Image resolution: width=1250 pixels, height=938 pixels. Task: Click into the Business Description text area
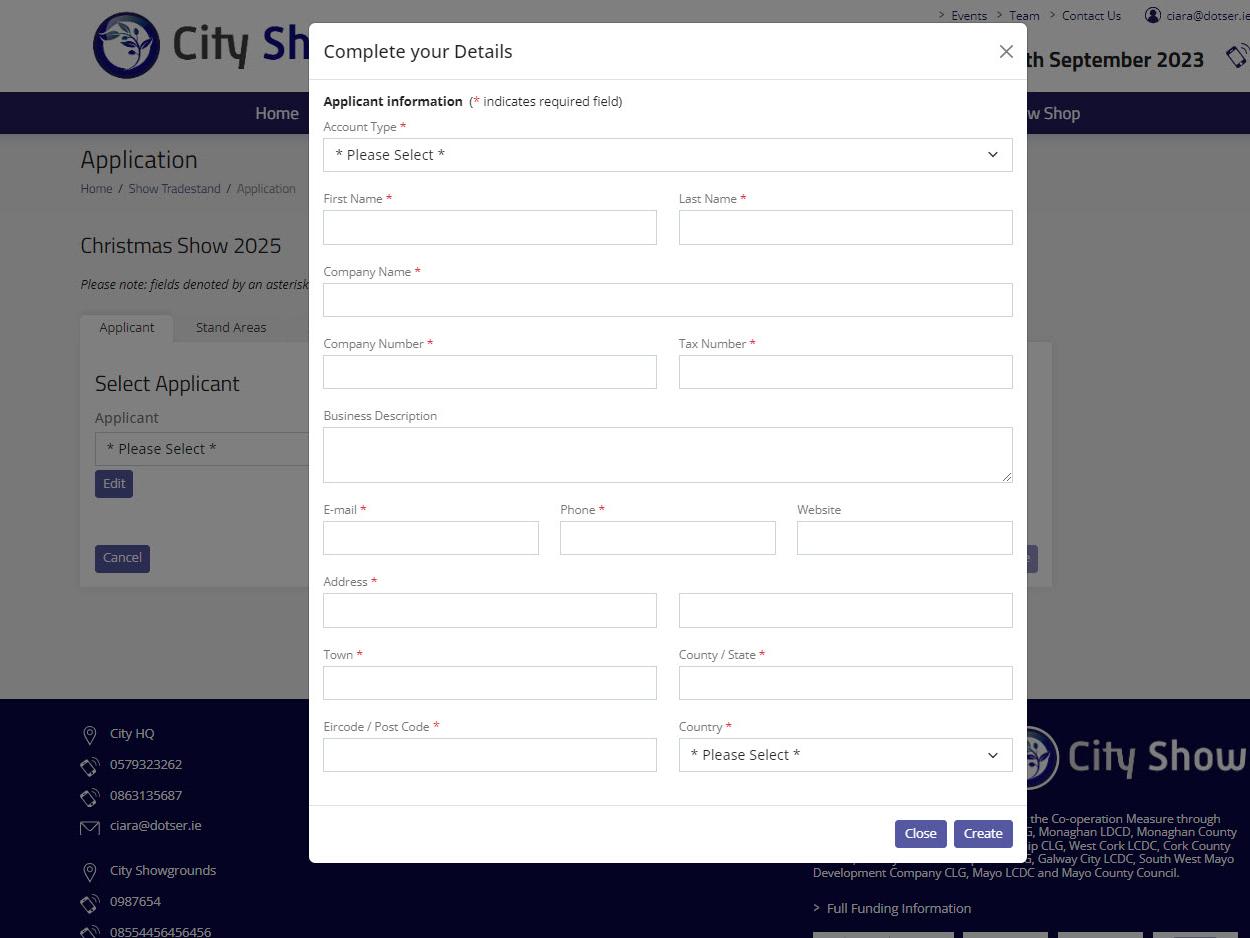pyautogui.click(x=667, y=455)
